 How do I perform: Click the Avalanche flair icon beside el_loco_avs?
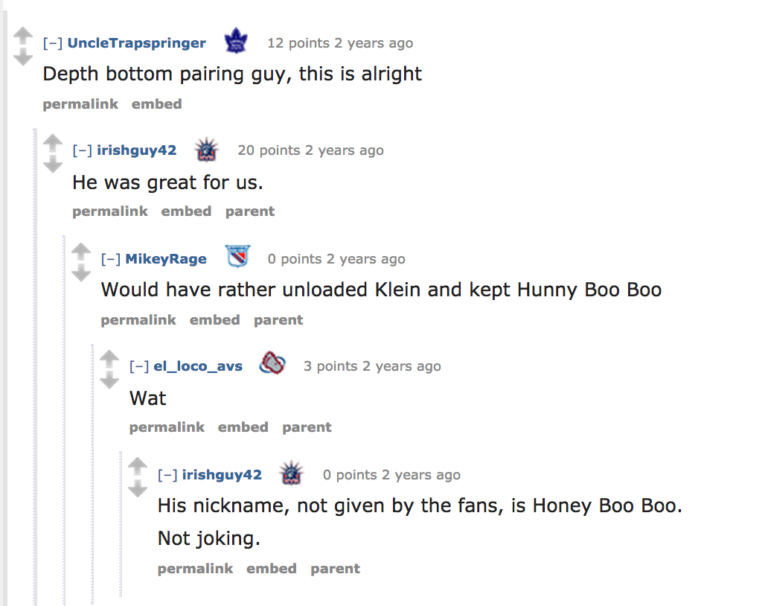[x=272, y=364]
